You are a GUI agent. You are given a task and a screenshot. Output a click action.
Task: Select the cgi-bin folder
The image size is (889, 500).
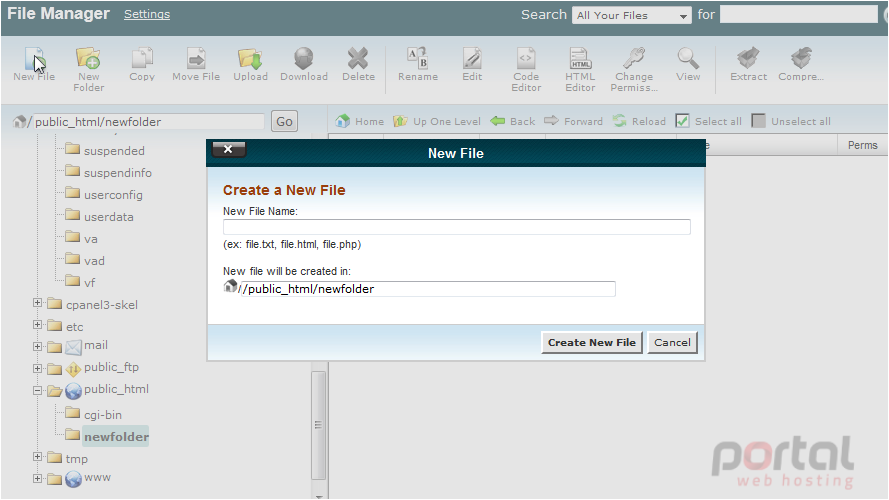[x=103, y=415]
